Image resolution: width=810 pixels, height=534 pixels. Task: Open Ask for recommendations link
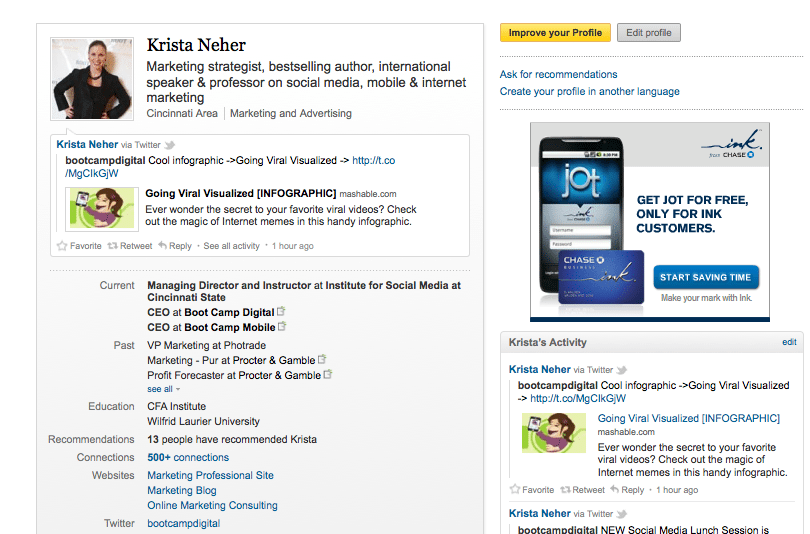(558, 74)
